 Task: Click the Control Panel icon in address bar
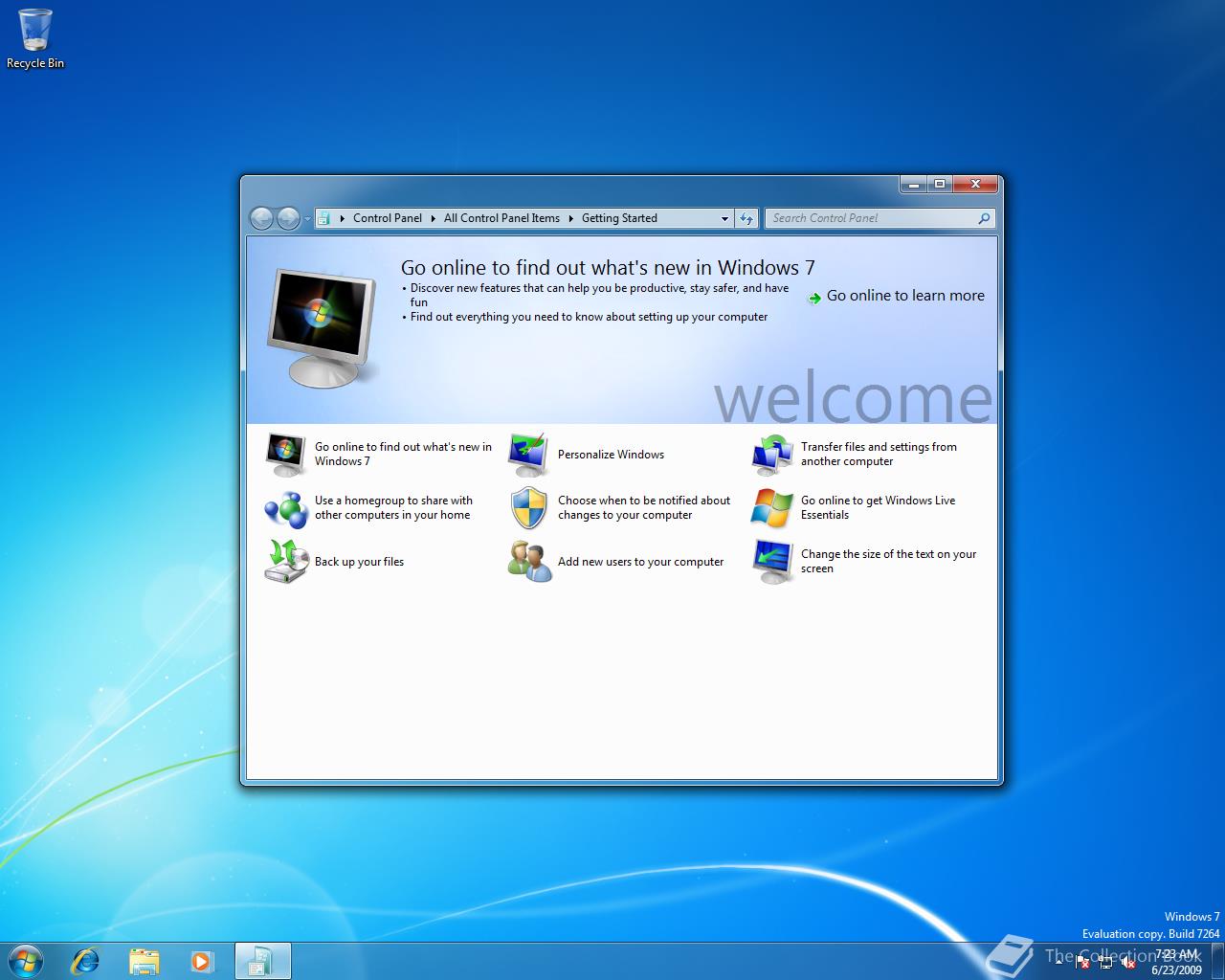[324, 218]
